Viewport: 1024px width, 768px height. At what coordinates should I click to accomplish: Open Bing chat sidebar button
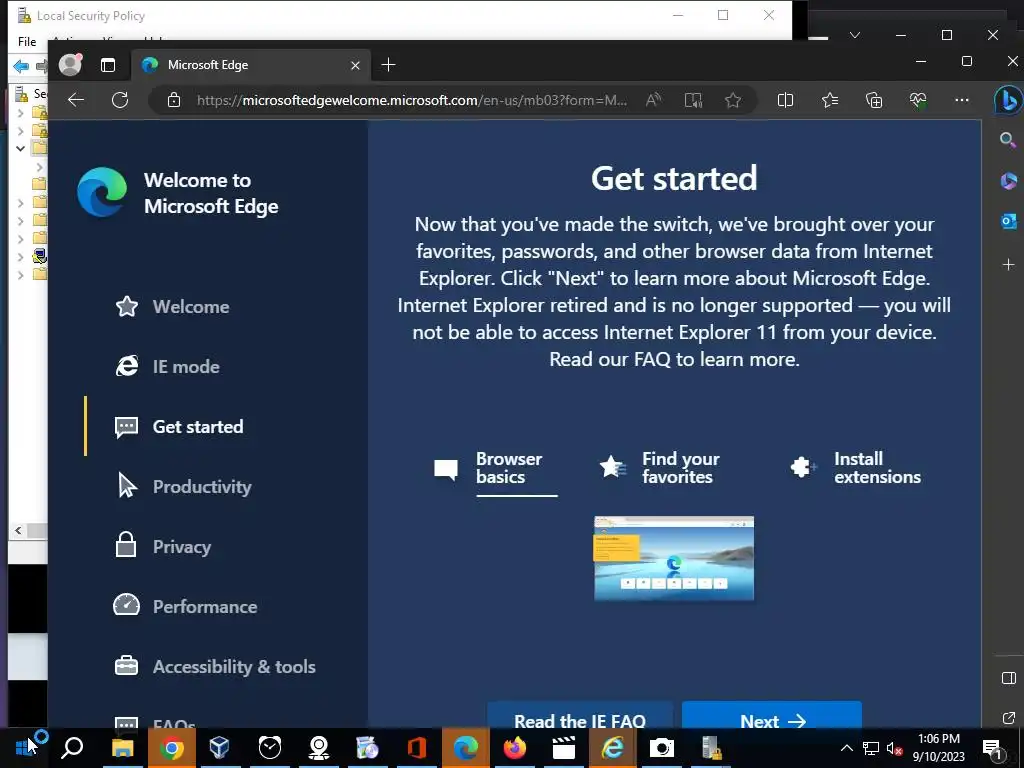coord(1007,101)
